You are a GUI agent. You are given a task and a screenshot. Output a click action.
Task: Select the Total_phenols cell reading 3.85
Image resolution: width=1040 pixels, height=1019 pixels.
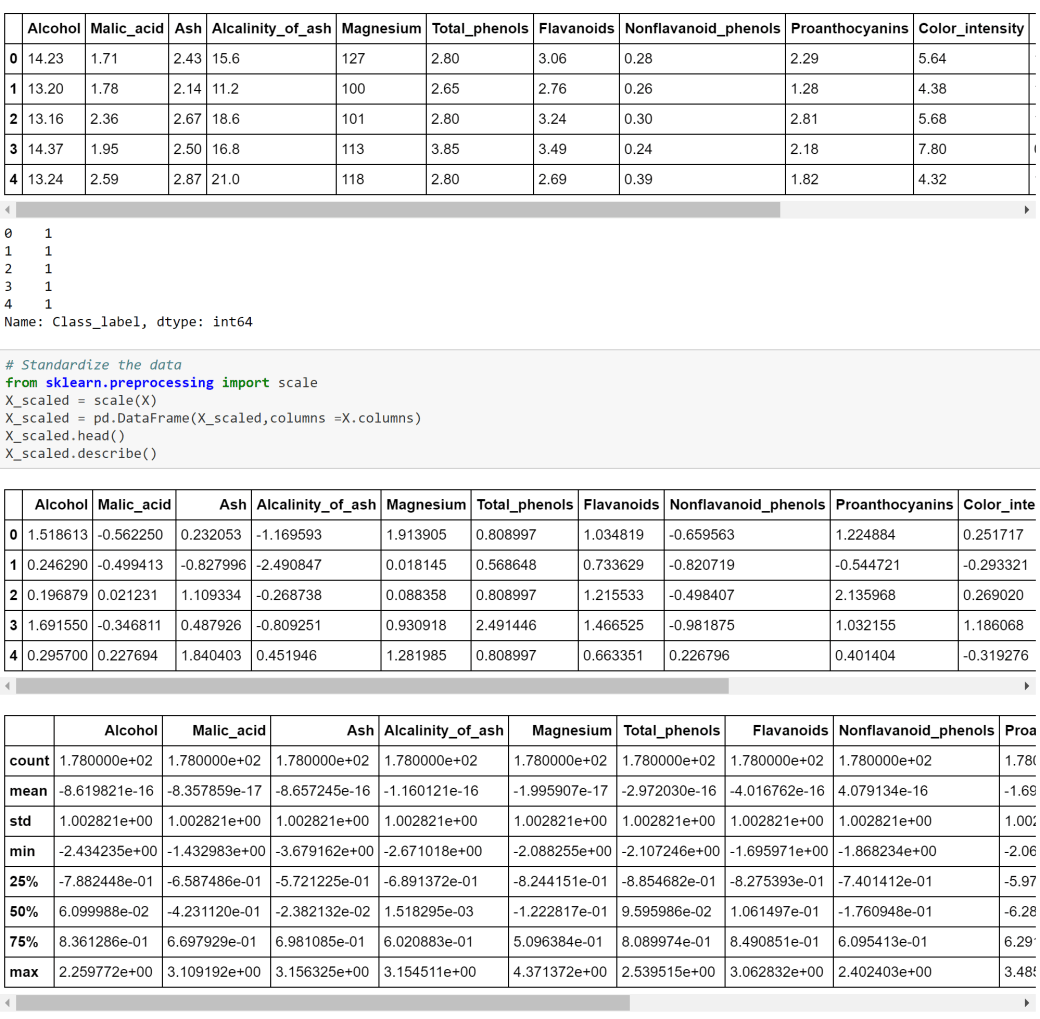tap(480, 149)
